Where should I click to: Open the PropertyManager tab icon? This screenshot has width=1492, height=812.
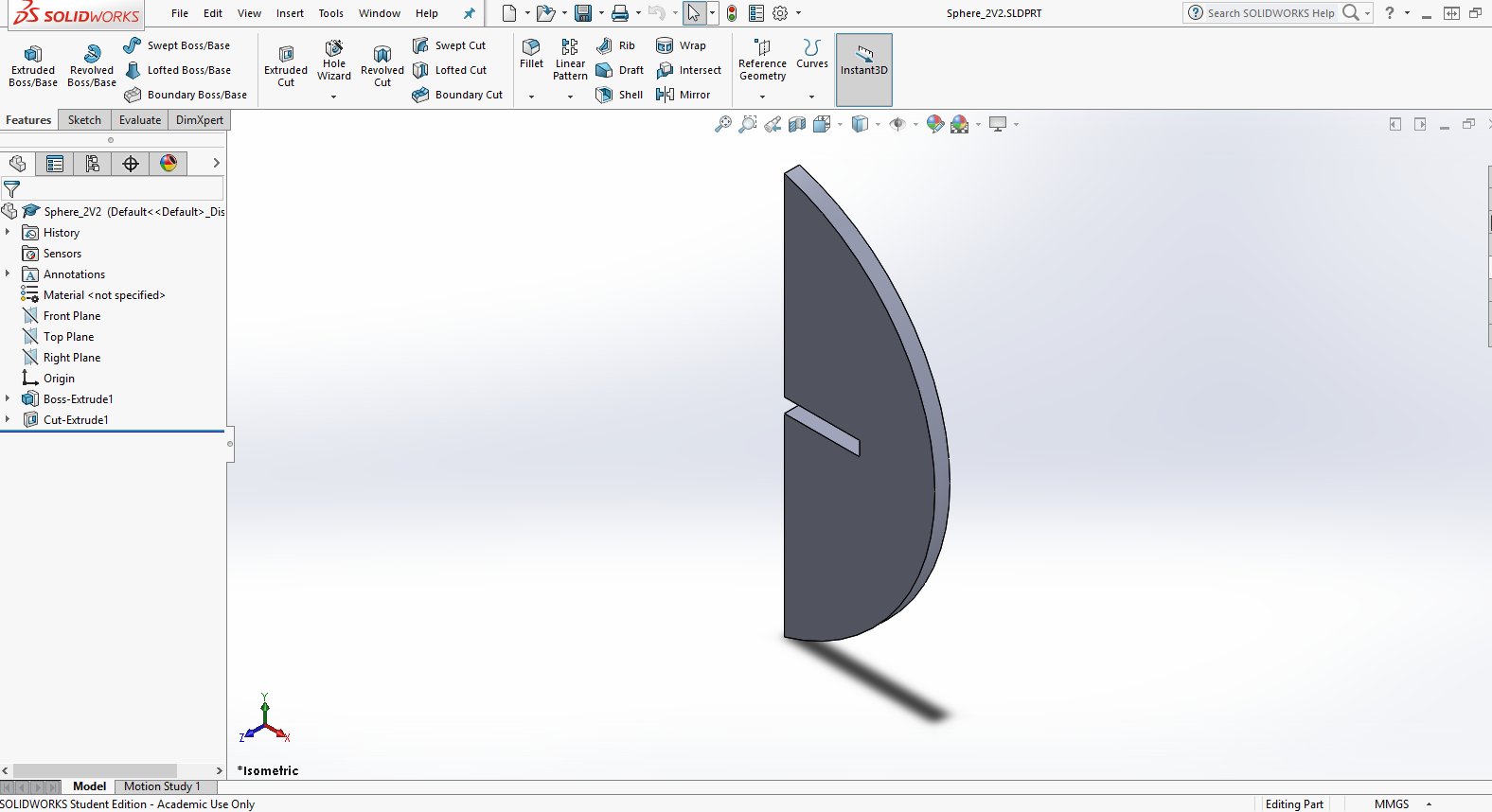click(55, 164)
